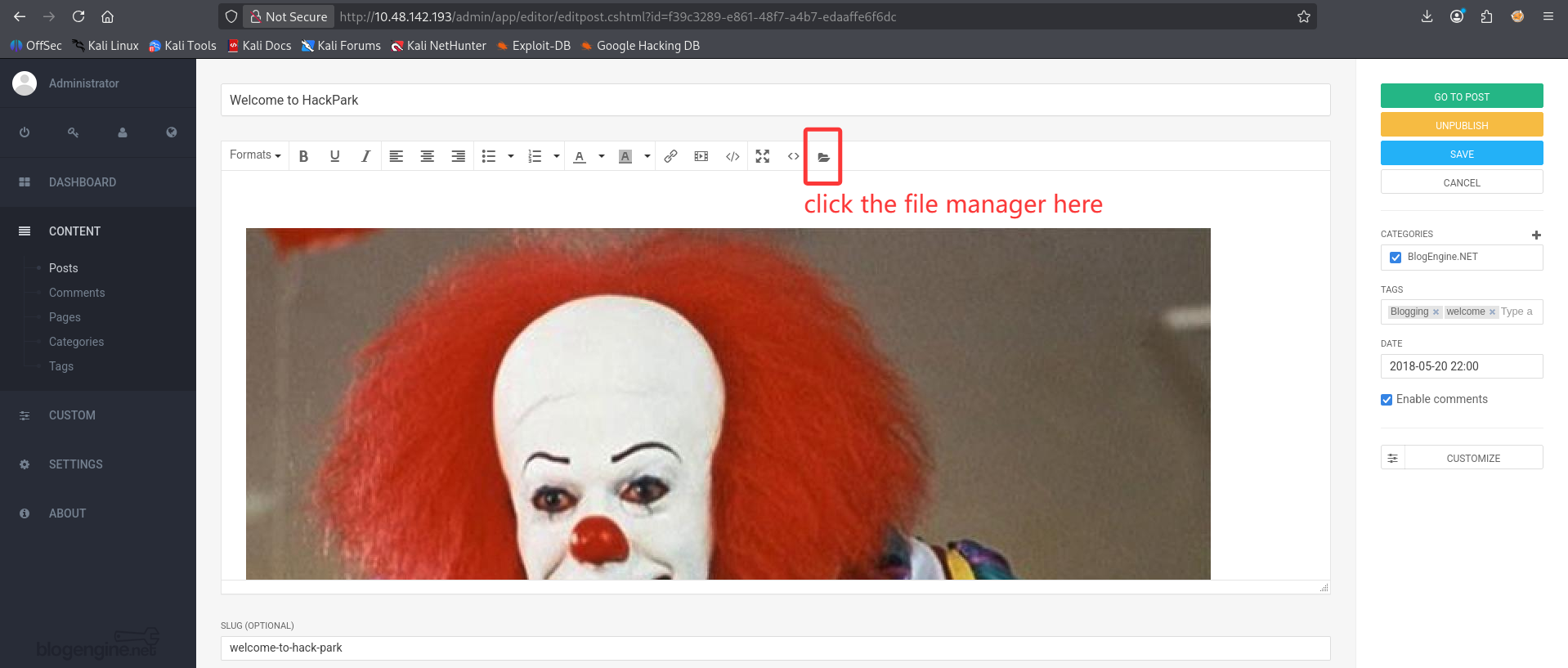This screenshot has height=668, width=1568.
Task: Insert a video into the post
Action: (701, 156)
